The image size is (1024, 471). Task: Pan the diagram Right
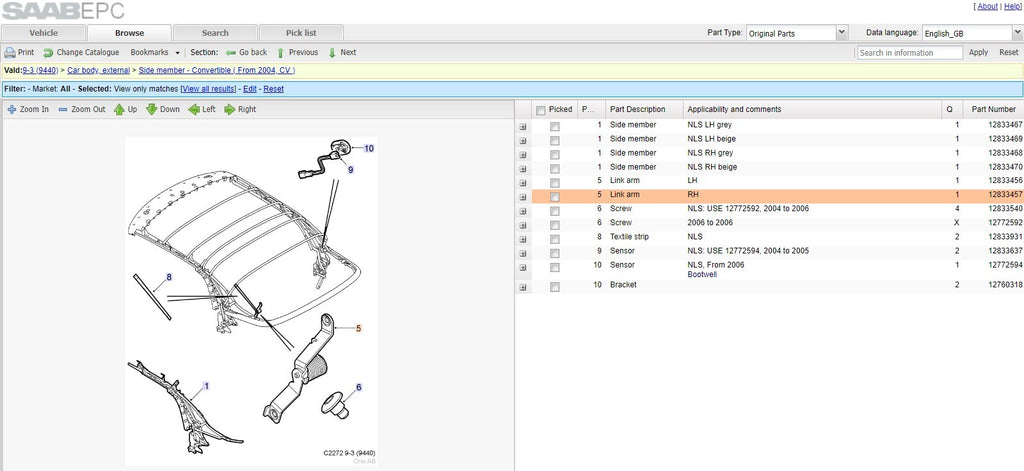tap(240, 109)
